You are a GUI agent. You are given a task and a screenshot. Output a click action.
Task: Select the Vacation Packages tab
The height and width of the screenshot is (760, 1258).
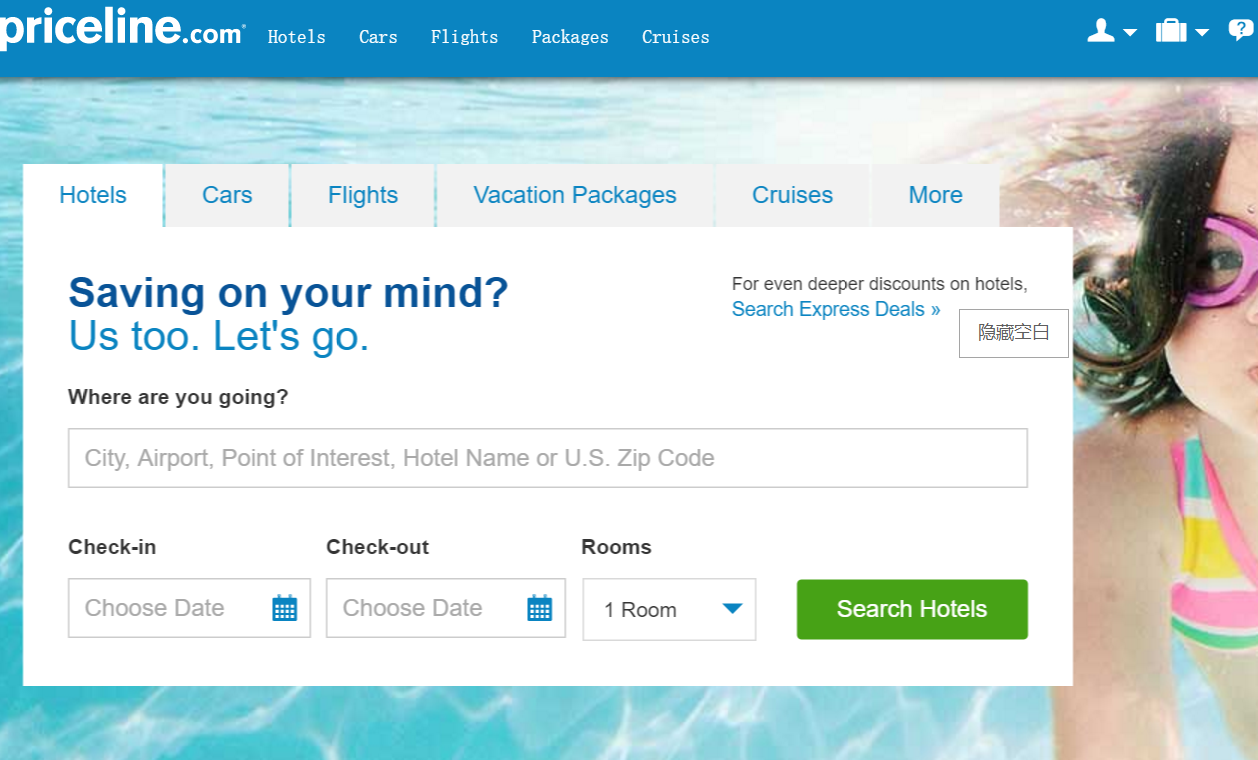pos(575,195)
